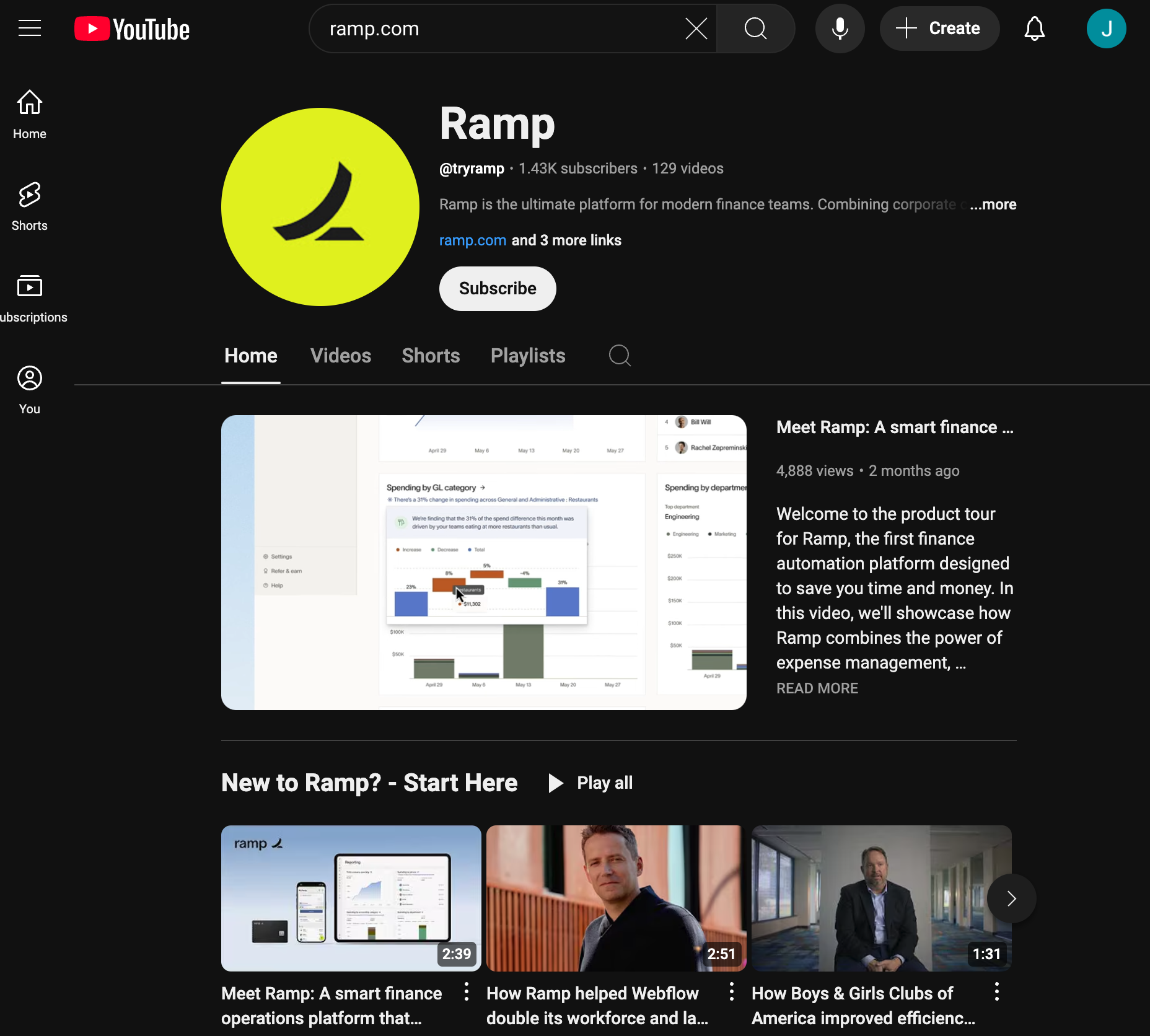Switch to the Playlists tab
The height and width of the screenshot is (1036, 1150).
tap(528, 356)
